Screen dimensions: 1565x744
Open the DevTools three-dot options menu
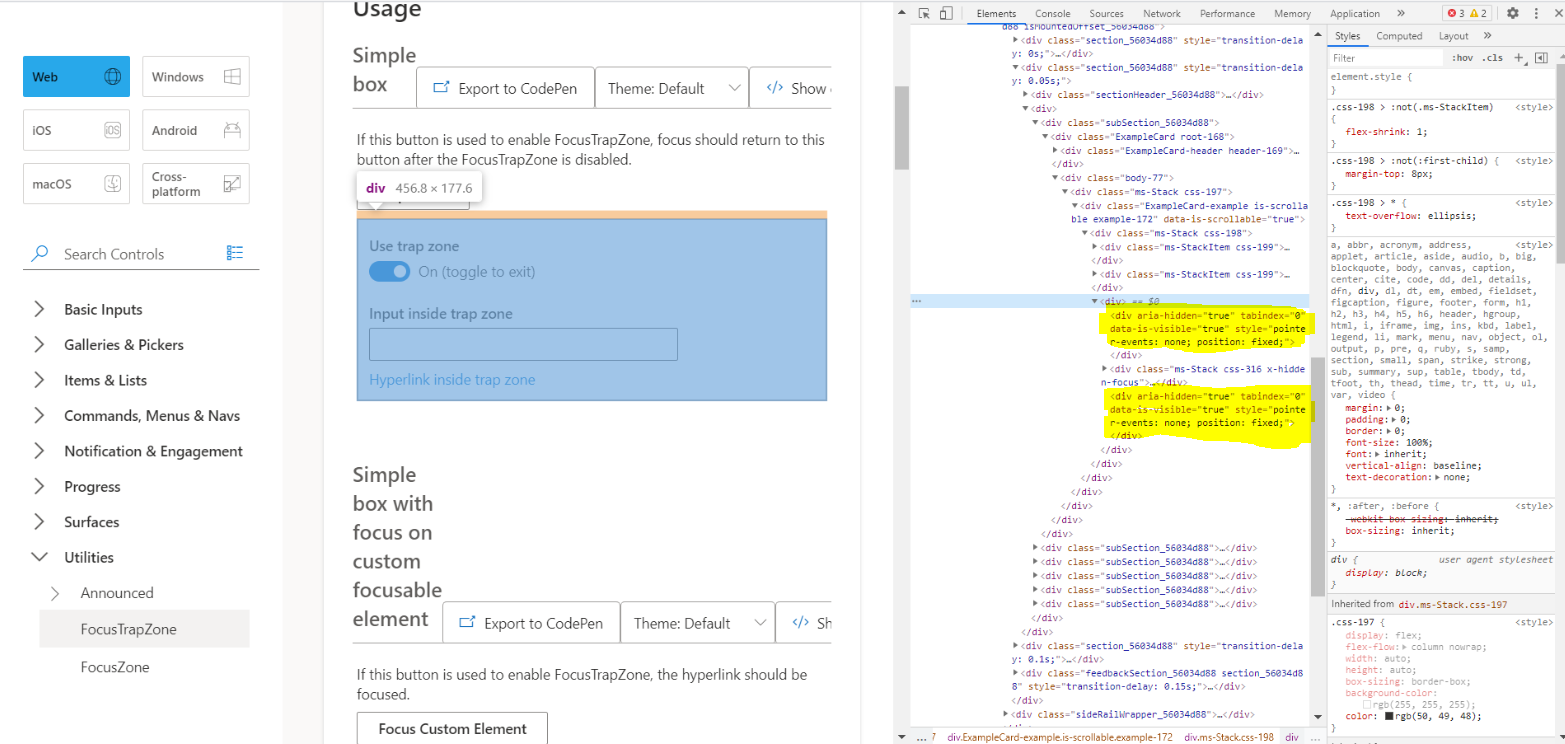pos(1535,13)
